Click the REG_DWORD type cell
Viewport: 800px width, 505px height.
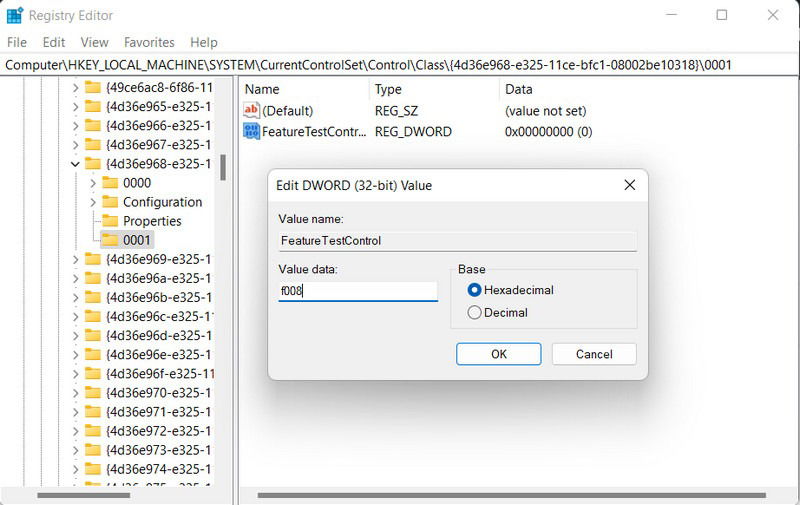click(x=413, y=132)
